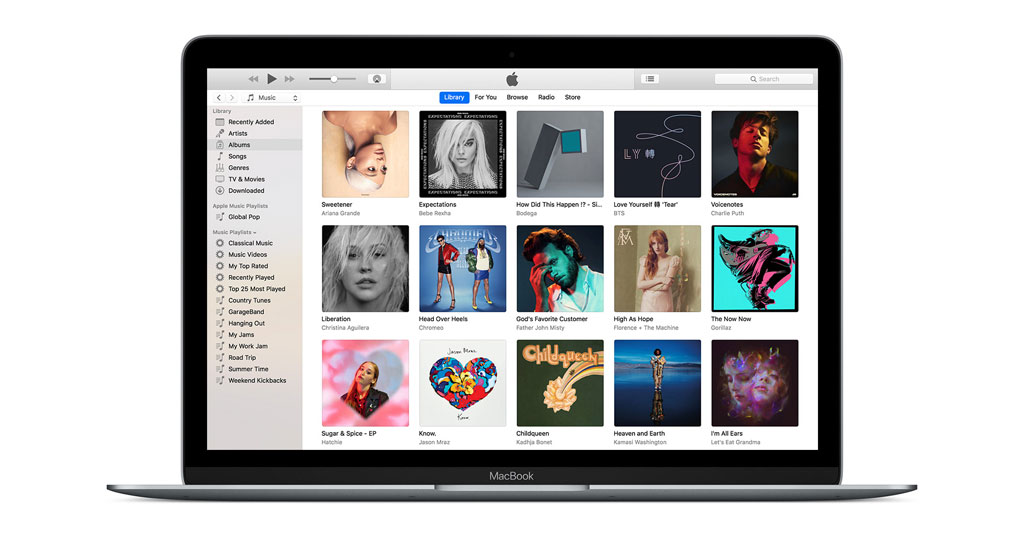Open the Head Over Heels album cover
The width and height of the screenshot is (1024, 535).
[x=462, y=268]
